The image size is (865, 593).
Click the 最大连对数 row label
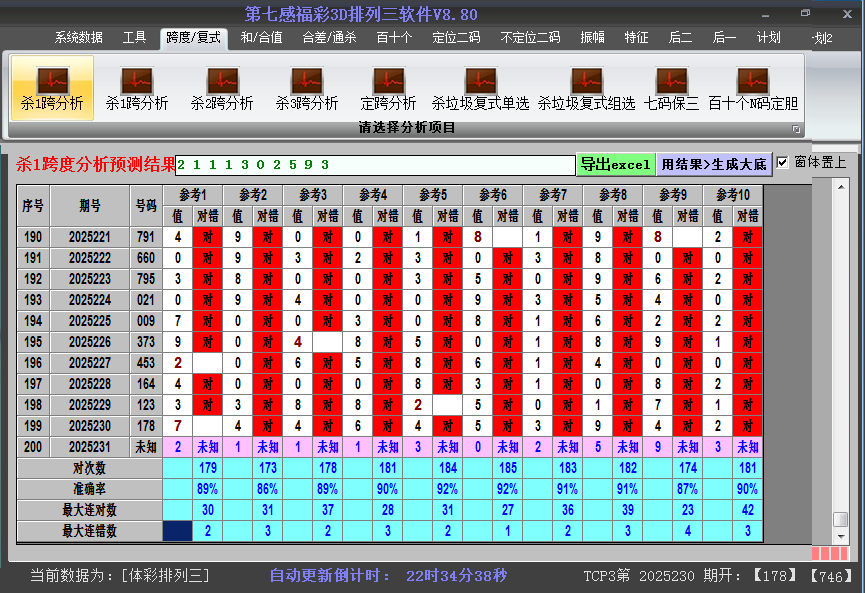pos(89,510)
